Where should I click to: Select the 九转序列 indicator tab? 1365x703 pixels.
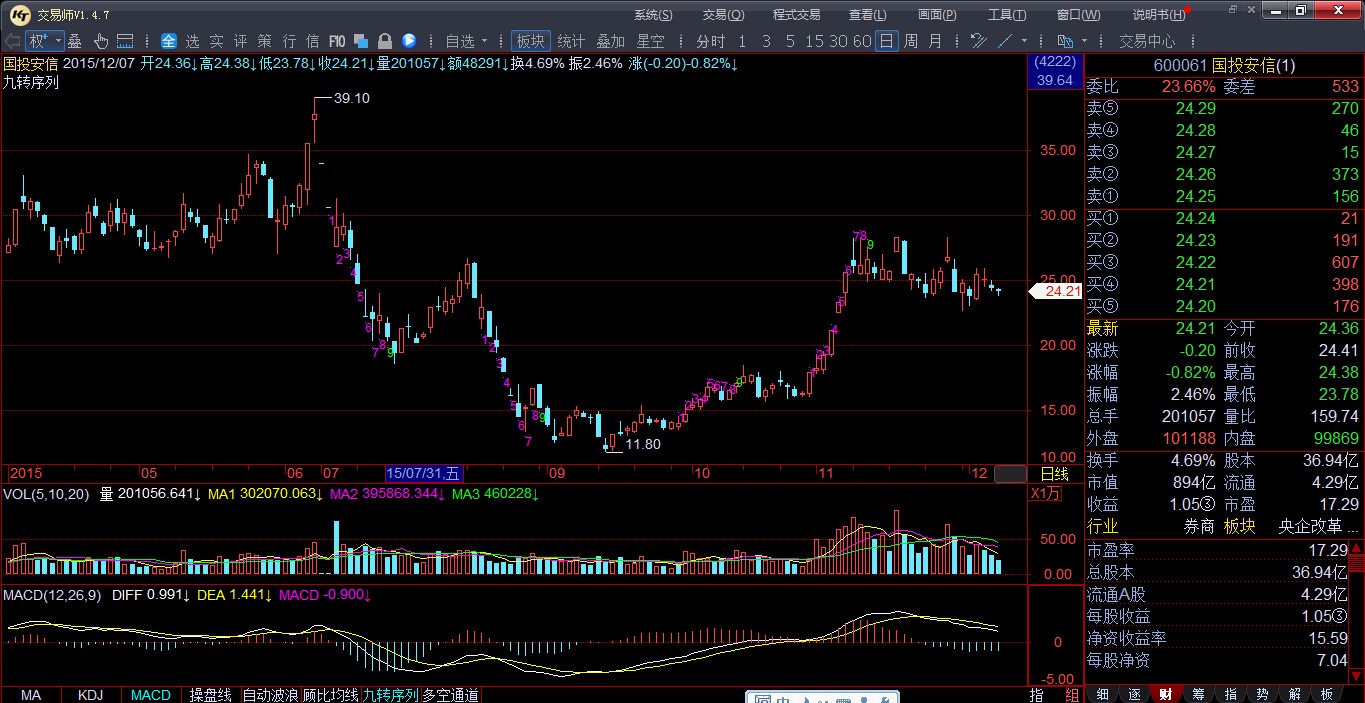point(390,695)
